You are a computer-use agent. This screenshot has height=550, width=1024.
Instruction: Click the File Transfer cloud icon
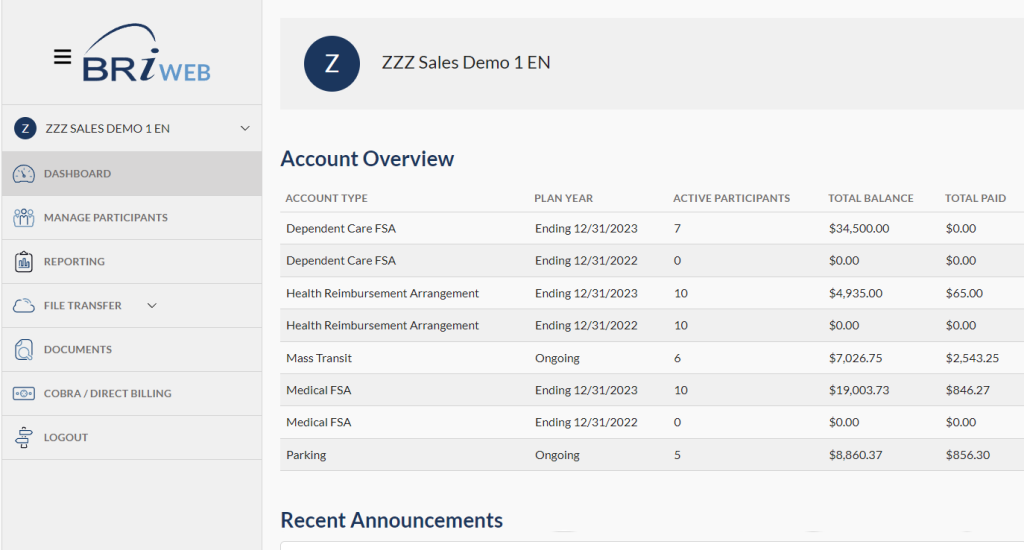(24, 306)
